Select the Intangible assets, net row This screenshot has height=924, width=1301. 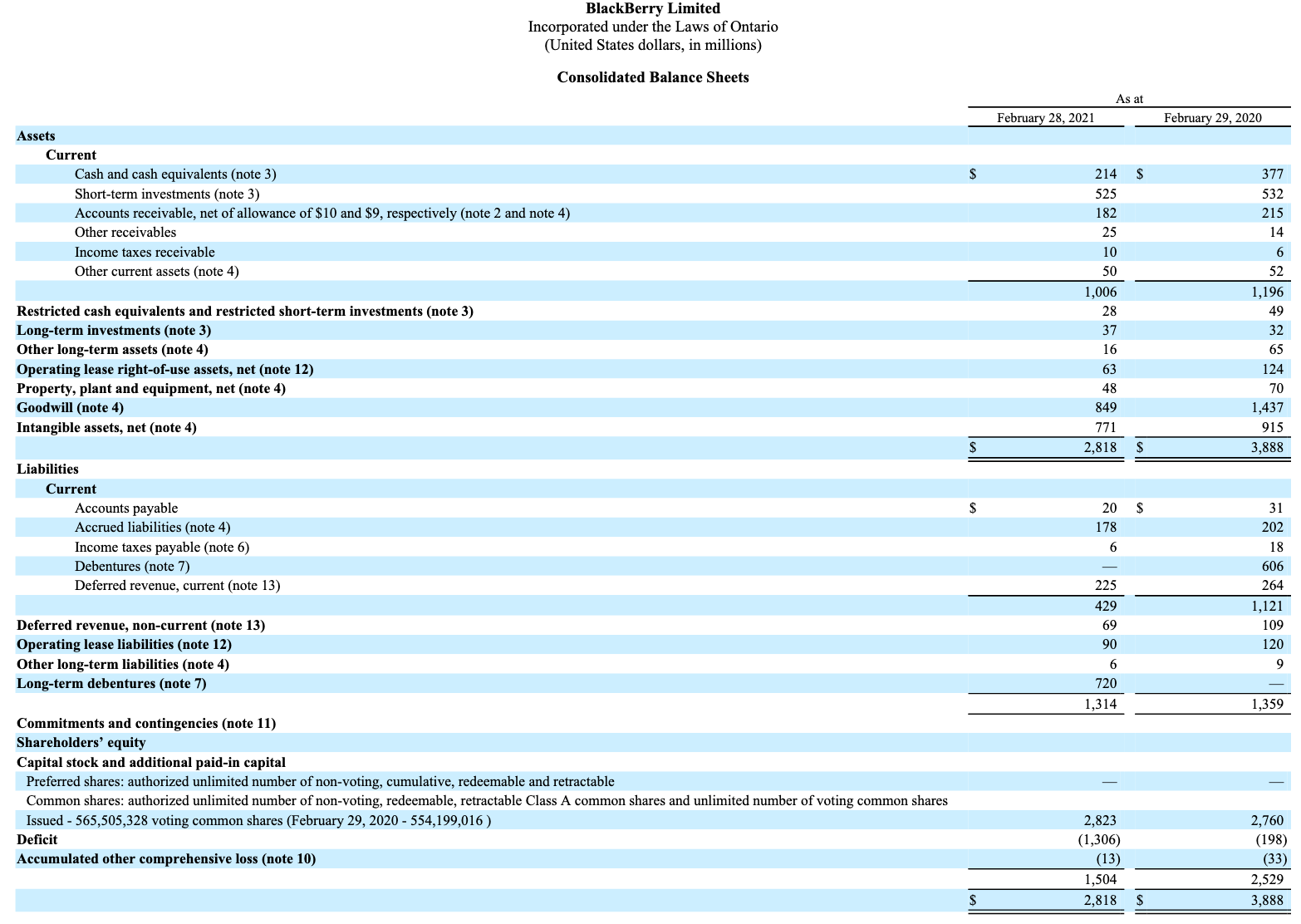(x=106, y=427)
